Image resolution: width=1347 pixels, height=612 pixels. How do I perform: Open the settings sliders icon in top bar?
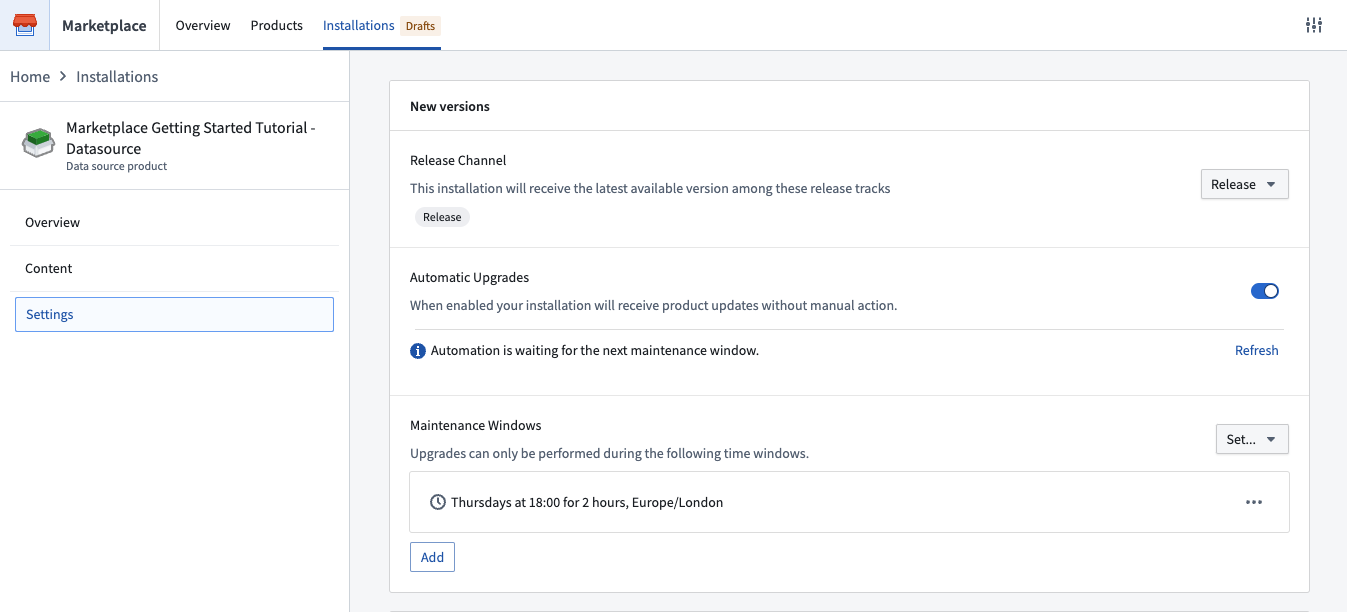point(1314,25)
